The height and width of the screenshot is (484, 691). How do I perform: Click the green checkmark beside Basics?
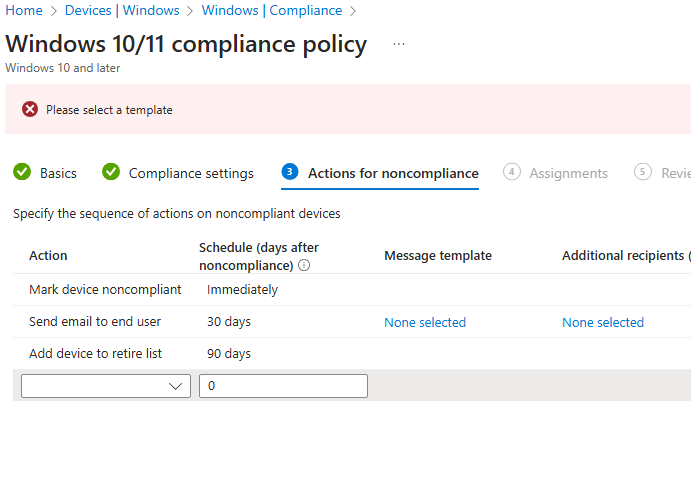coord(22,172)
